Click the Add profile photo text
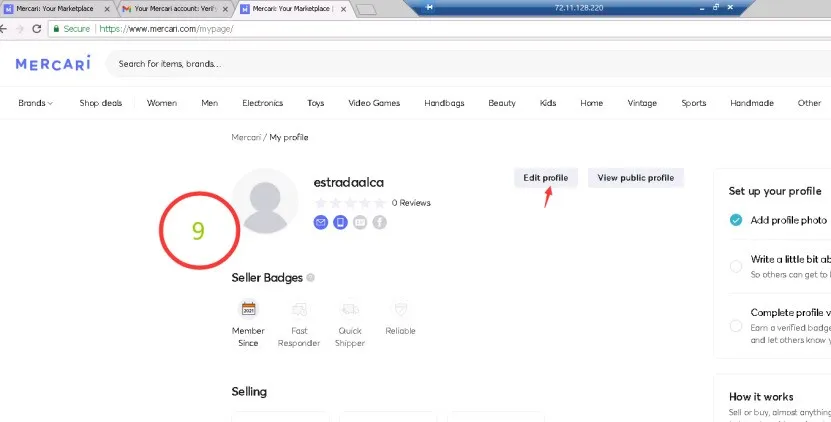The width and height of the screenshot is (831, 422). tap(789, 220)
